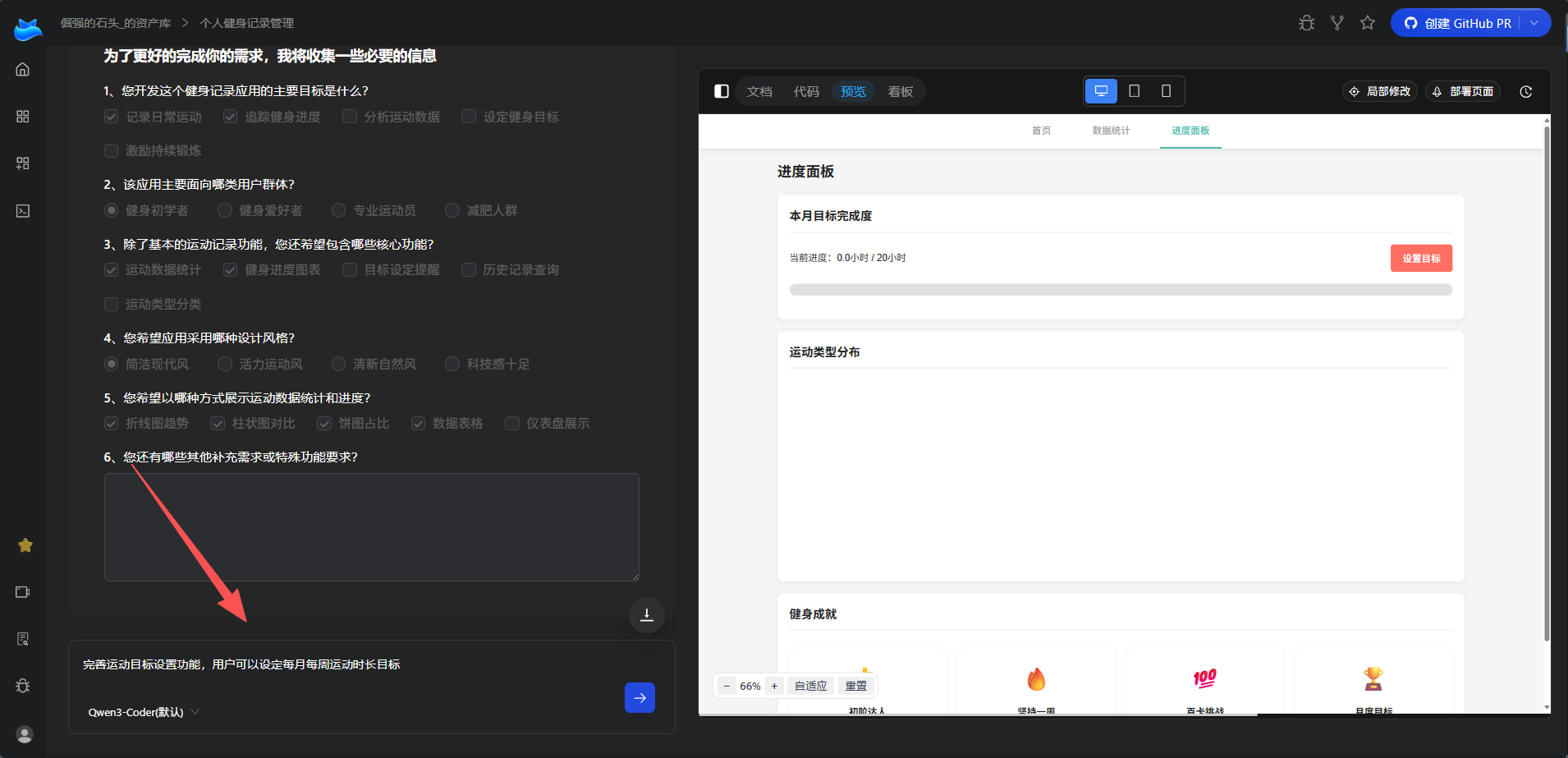This screenshot has height=758, width=1568.
Task: Toggle the 记录日常运动 checkbox
Action: pyautogui.click(x=112, y=117)
